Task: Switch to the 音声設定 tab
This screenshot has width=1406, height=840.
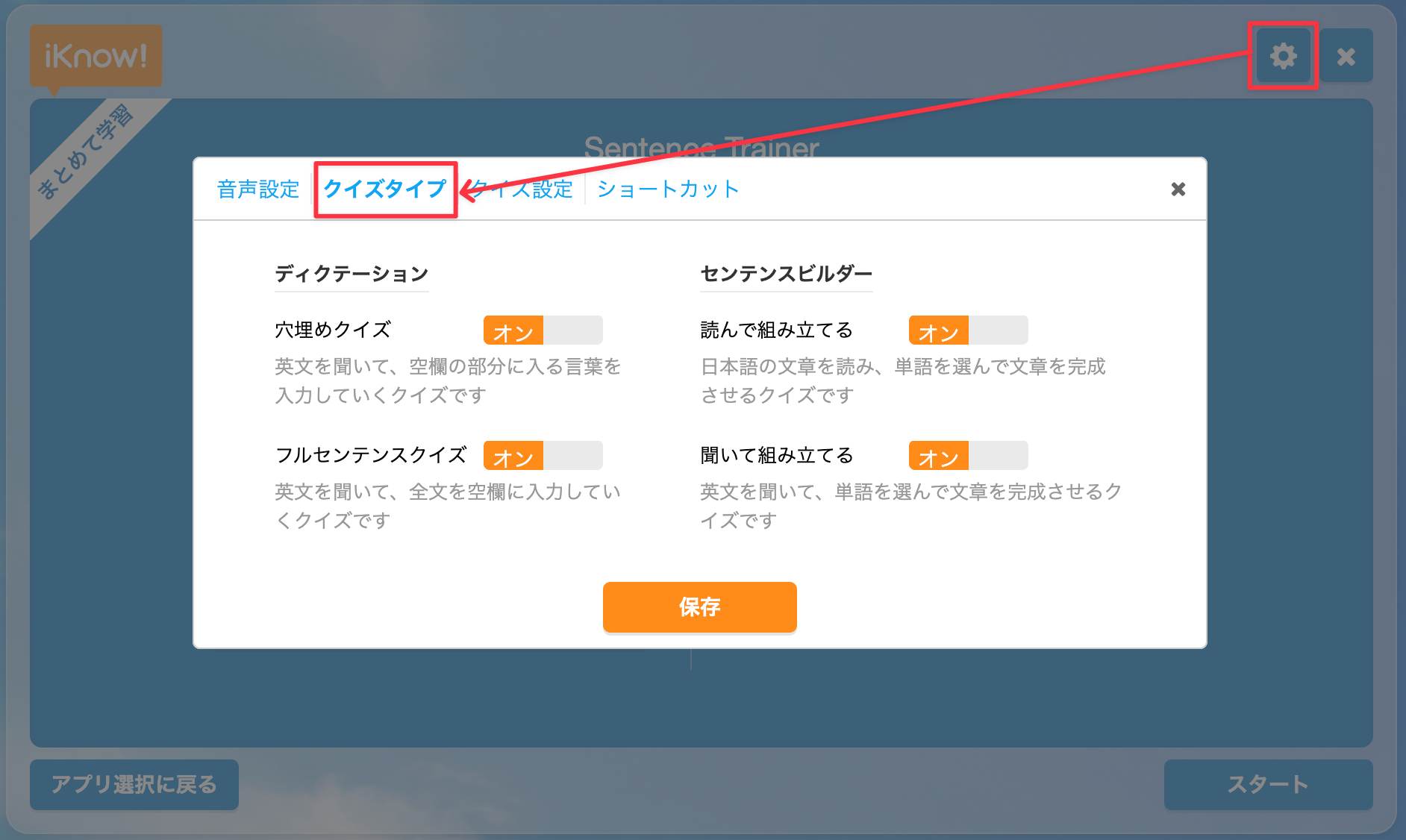Action: pos(258,189)
